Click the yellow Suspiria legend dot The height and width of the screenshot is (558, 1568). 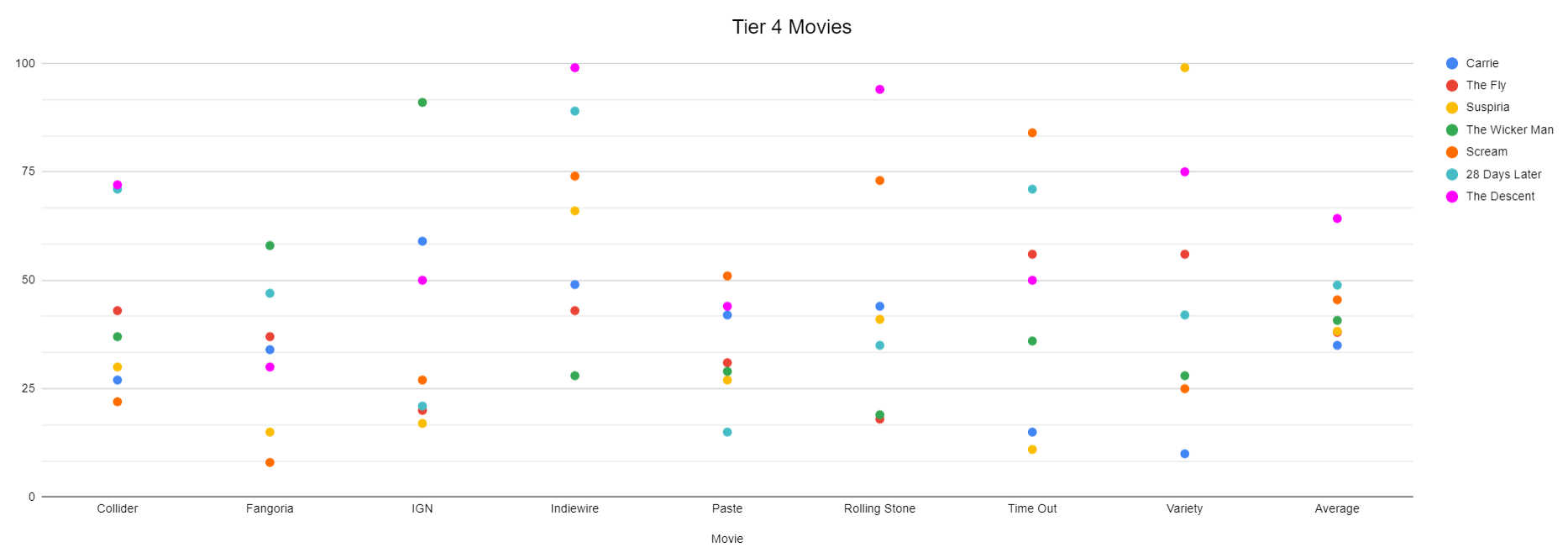1451,108
